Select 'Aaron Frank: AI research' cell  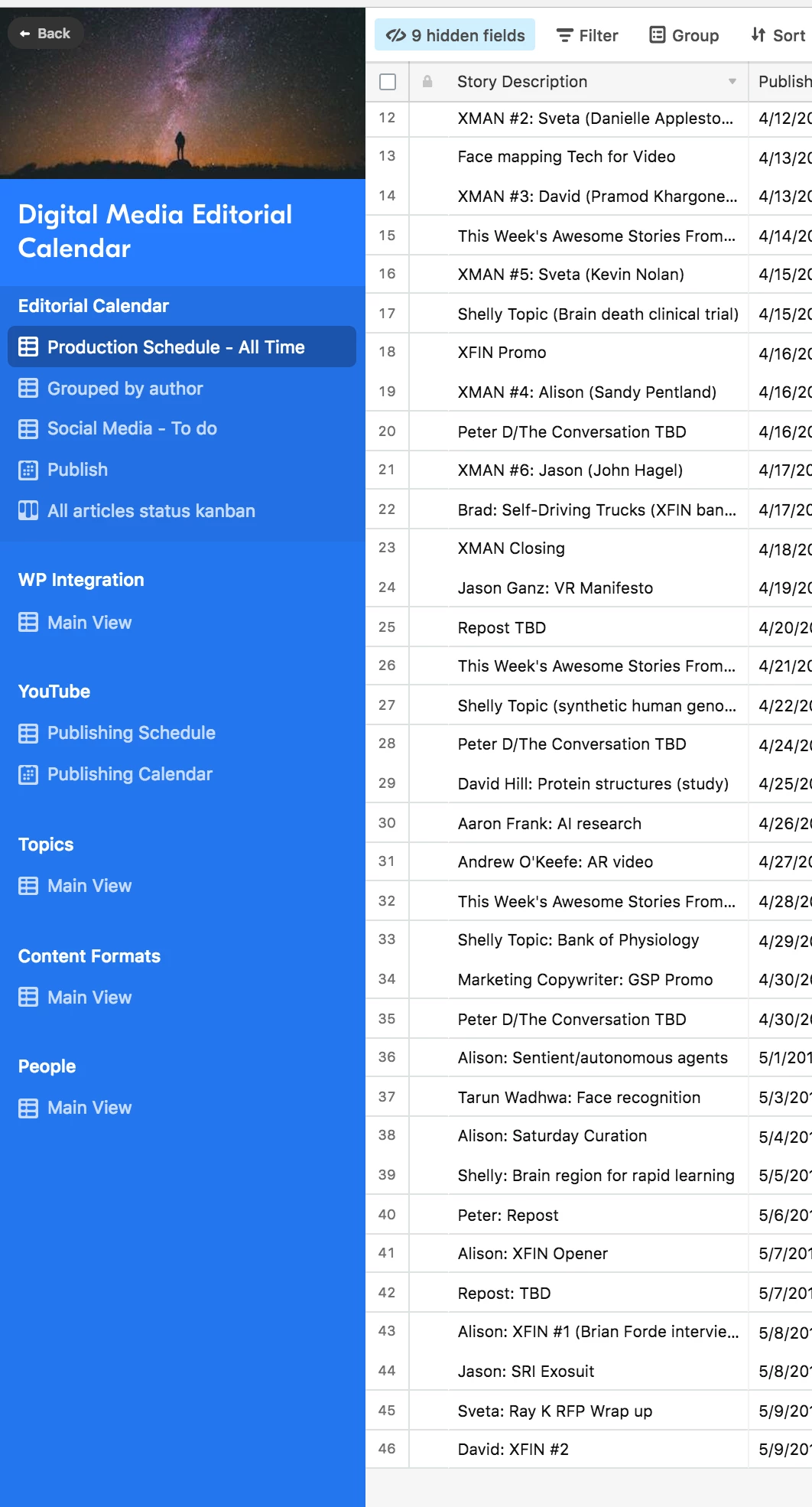pos(598,824)
